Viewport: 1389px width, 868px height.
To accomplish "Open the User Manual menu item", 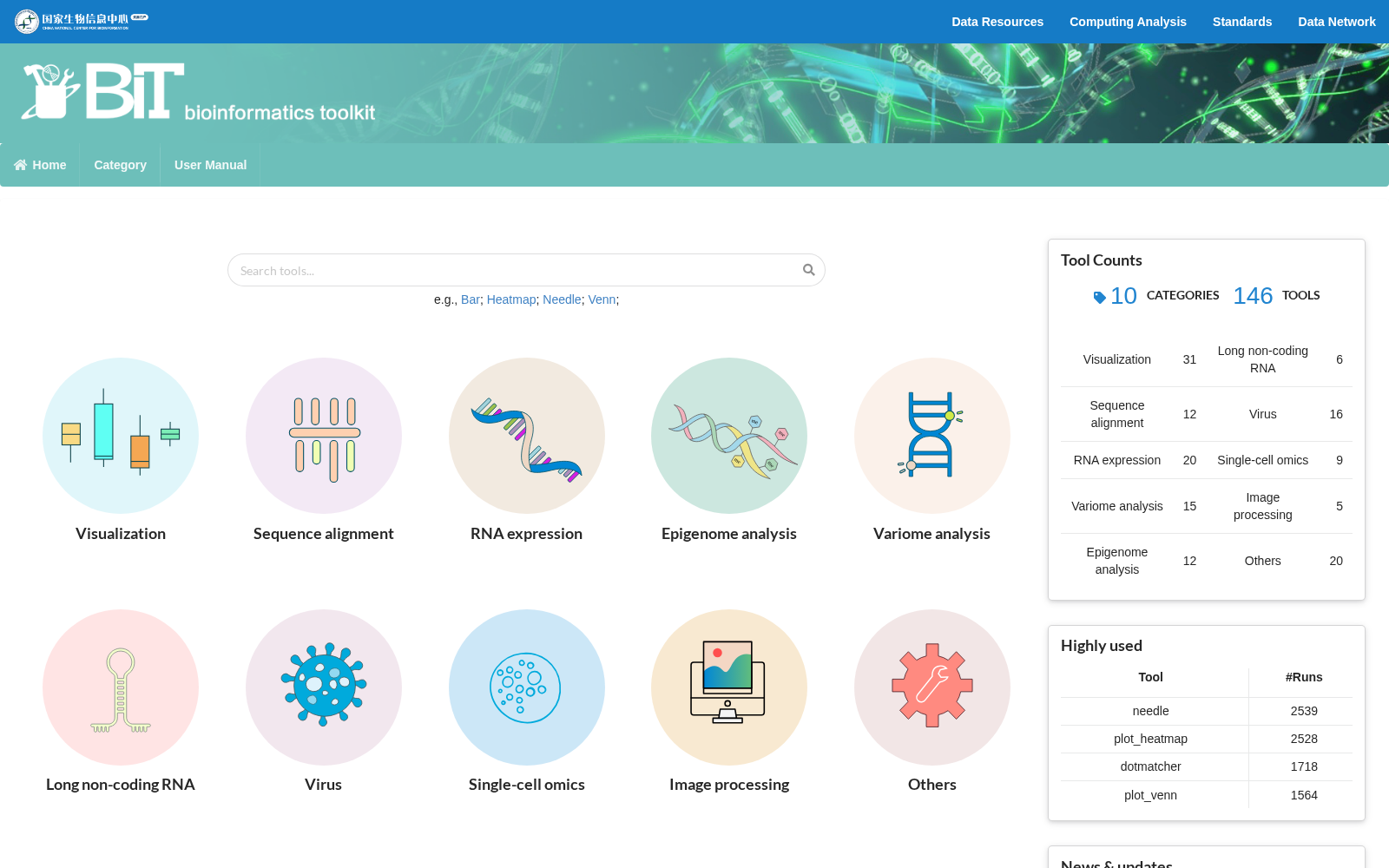I will tap(210, 165).
